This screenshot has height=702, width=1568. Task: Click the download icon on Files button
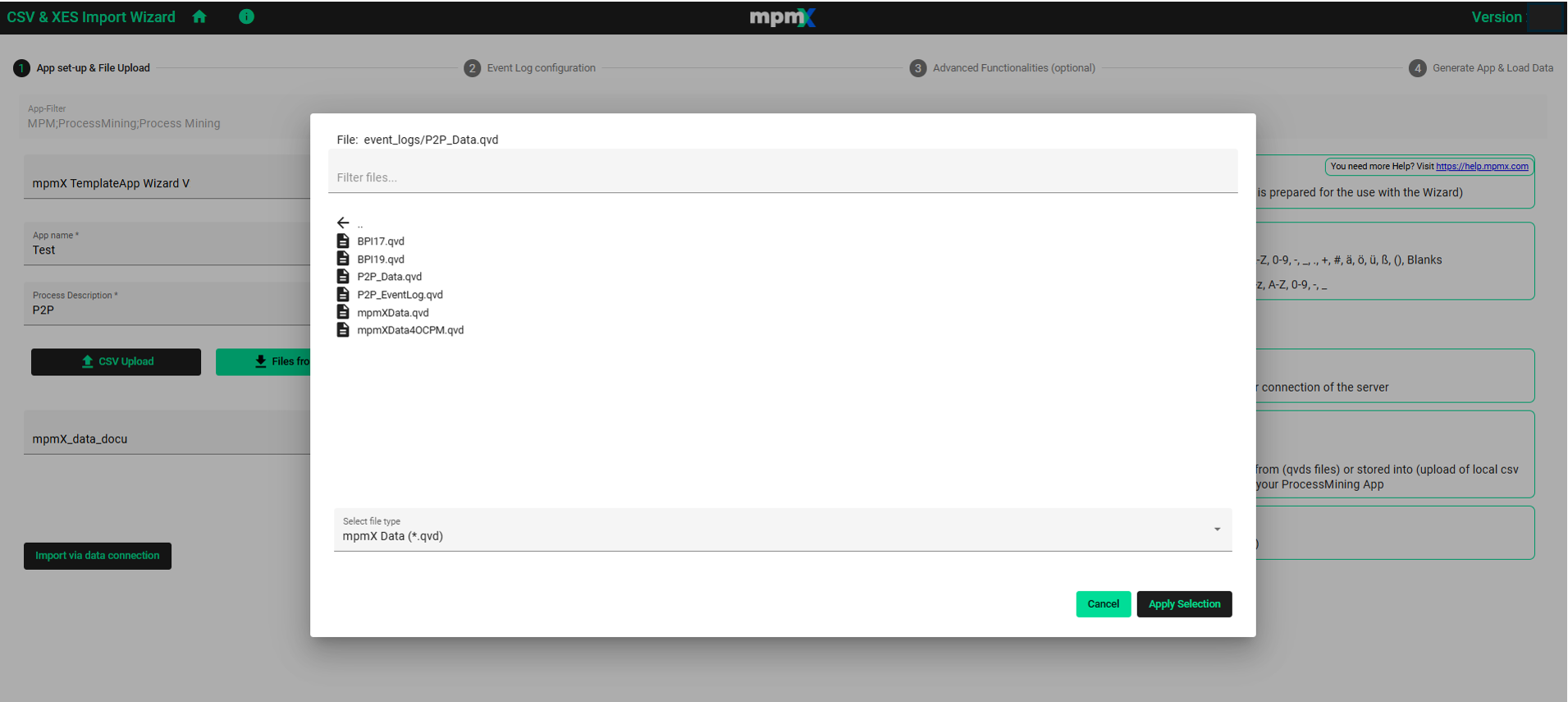point(261,362)
